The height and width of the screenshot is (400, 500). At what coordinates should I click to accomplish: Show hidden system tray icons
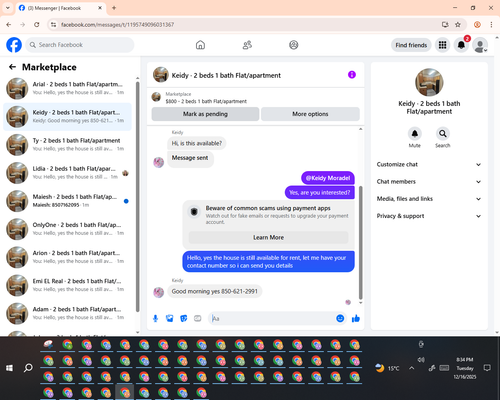tap(412, 368)
